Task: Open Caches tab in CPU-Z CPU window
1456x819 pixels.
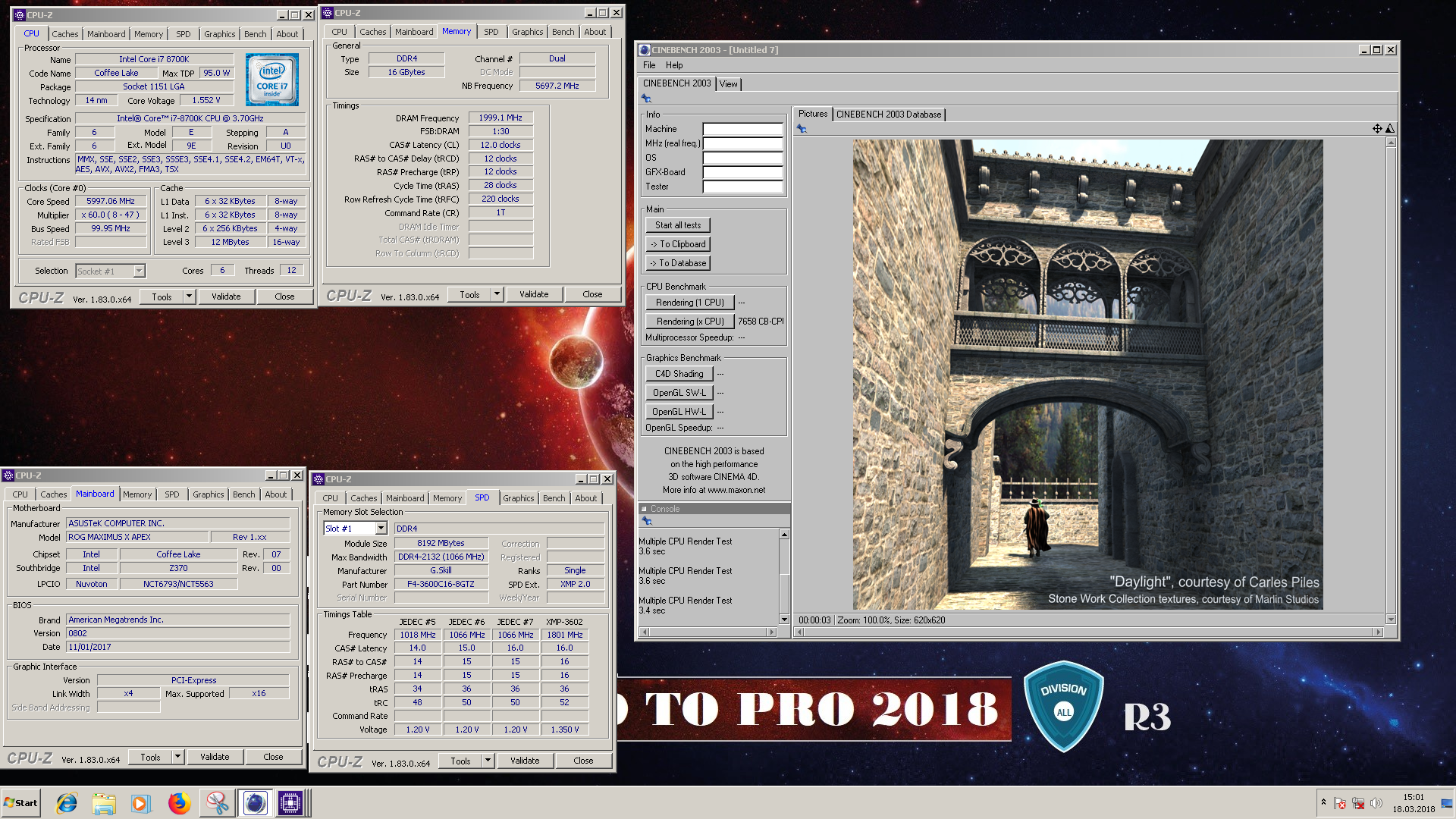Action: click(x=64, y=34)
